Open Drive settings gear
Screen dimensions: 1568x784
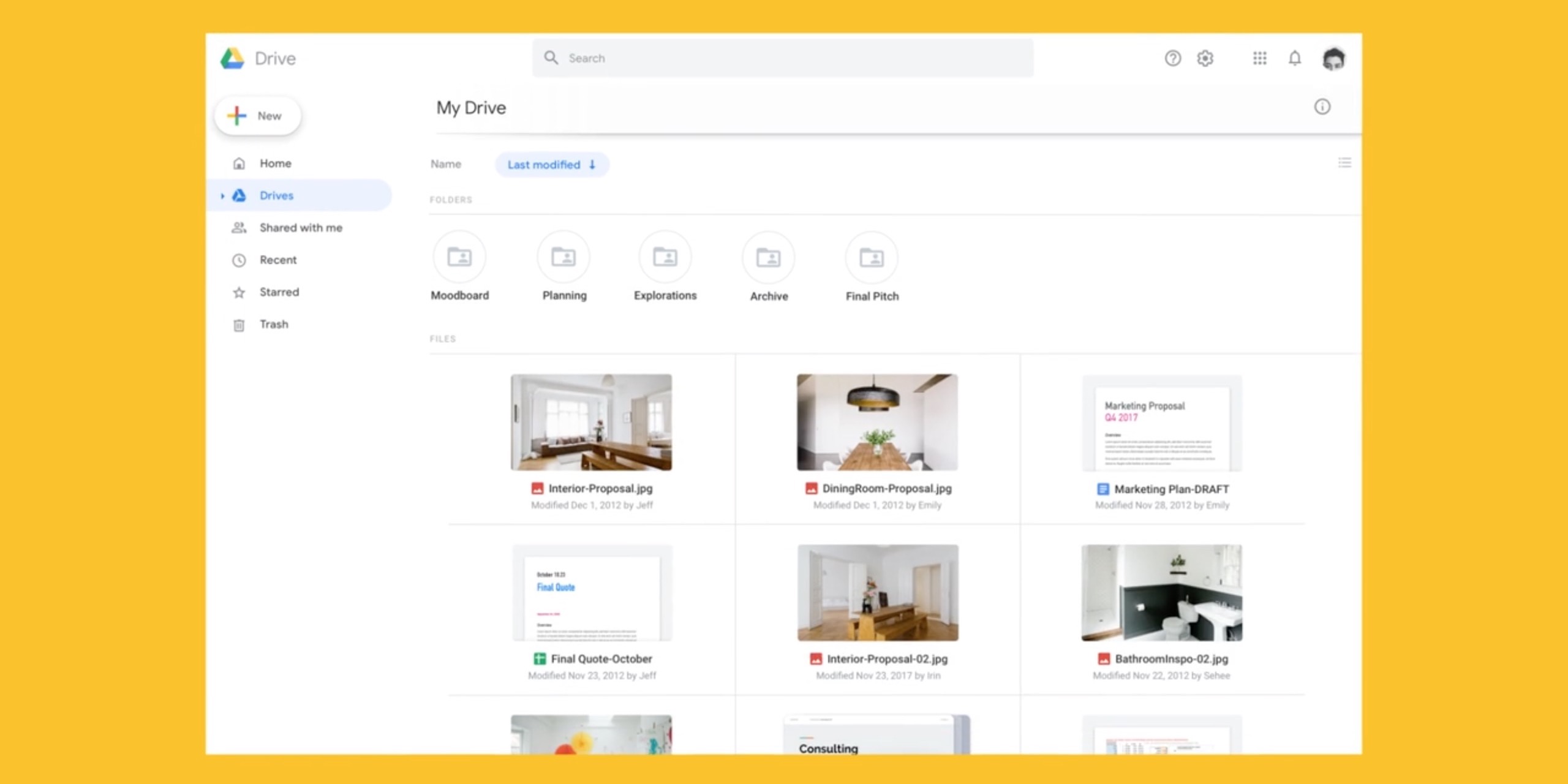(1204, 58)
